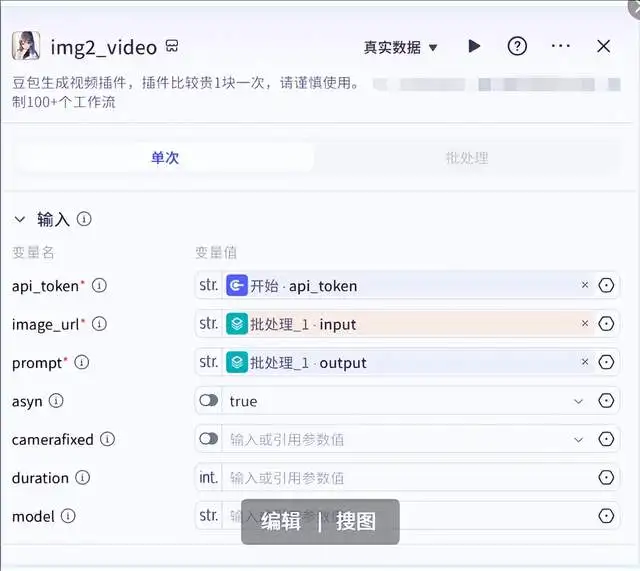Show info icon for prompt
Viewport: 640px width, 571px height.
[x=82, y=362]
